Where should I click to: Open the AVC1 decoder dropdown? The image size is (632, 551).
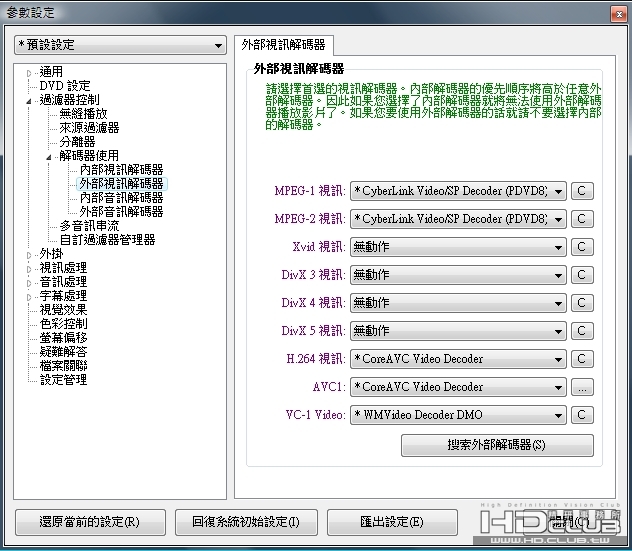[x=458, y=387]
